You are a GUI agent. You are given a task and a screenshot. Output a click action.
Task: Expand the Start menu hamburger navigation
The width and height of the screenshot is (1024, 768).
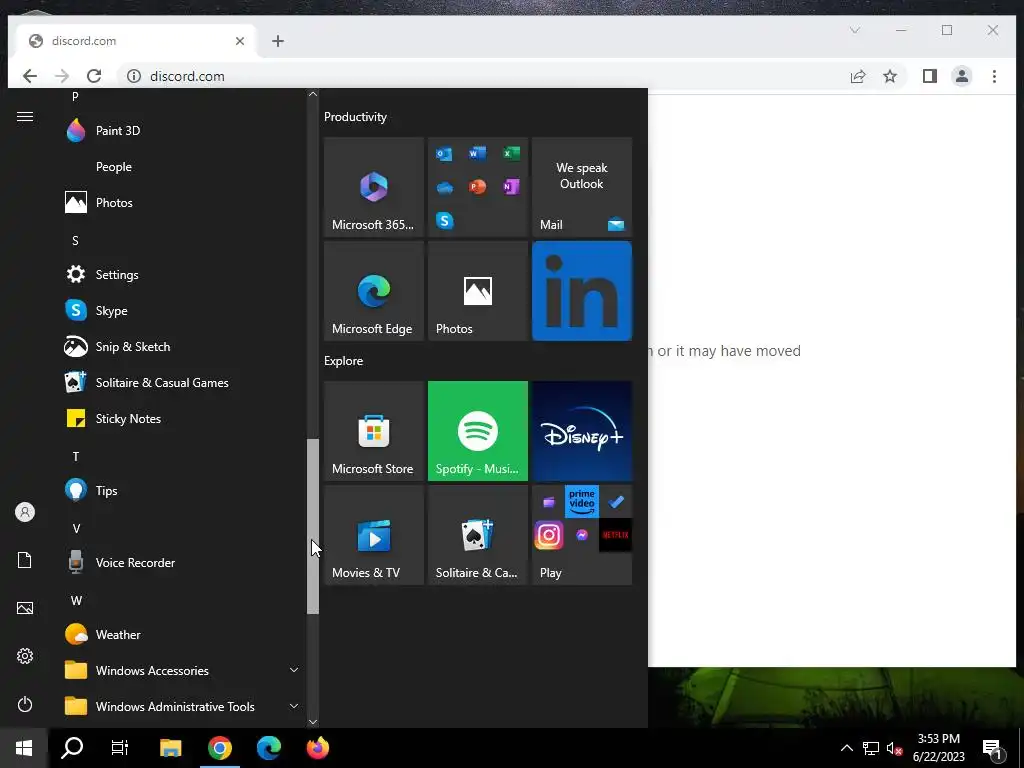click(x=25, y=116)
